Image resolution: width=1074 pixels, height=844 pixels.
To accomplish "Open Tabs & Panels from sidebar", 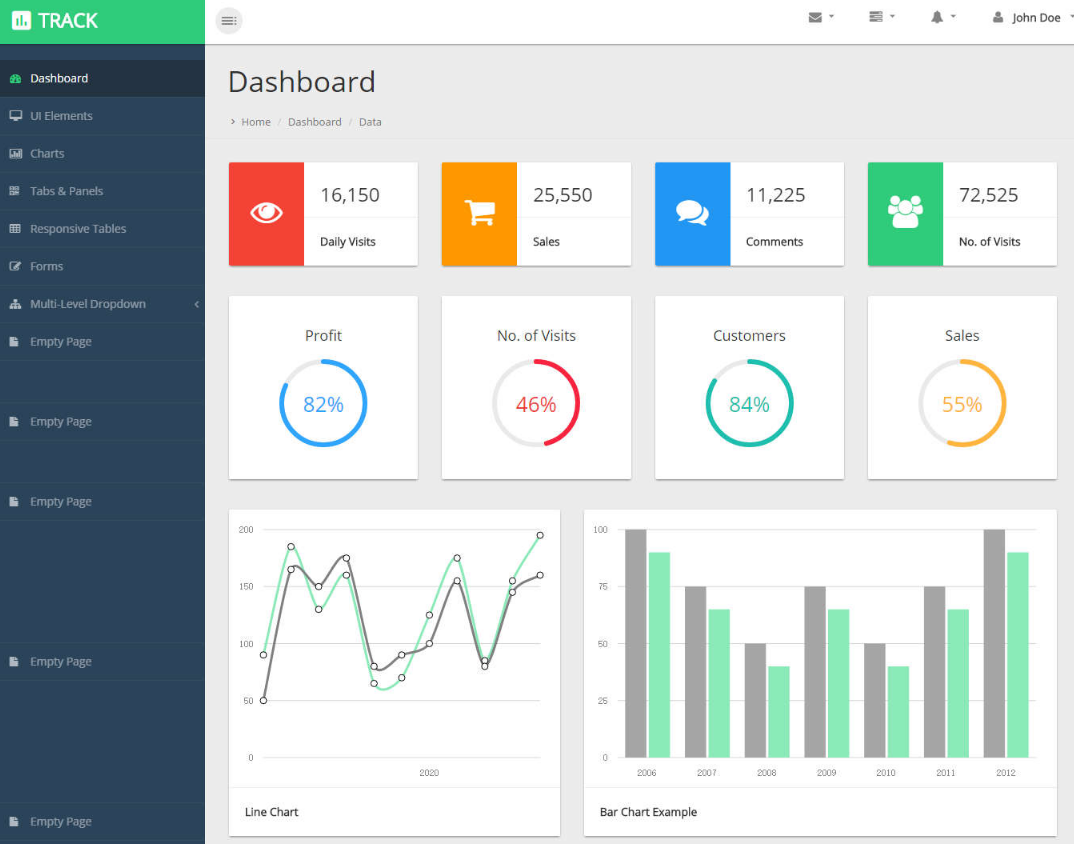I will click(x=66, y=191).
